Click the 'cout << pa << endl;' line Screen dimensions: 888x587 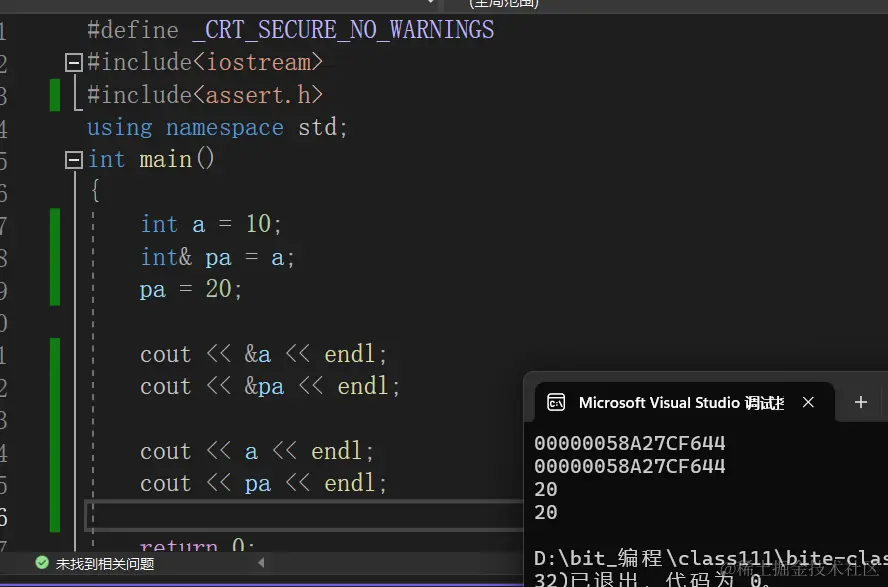(263, 483)
